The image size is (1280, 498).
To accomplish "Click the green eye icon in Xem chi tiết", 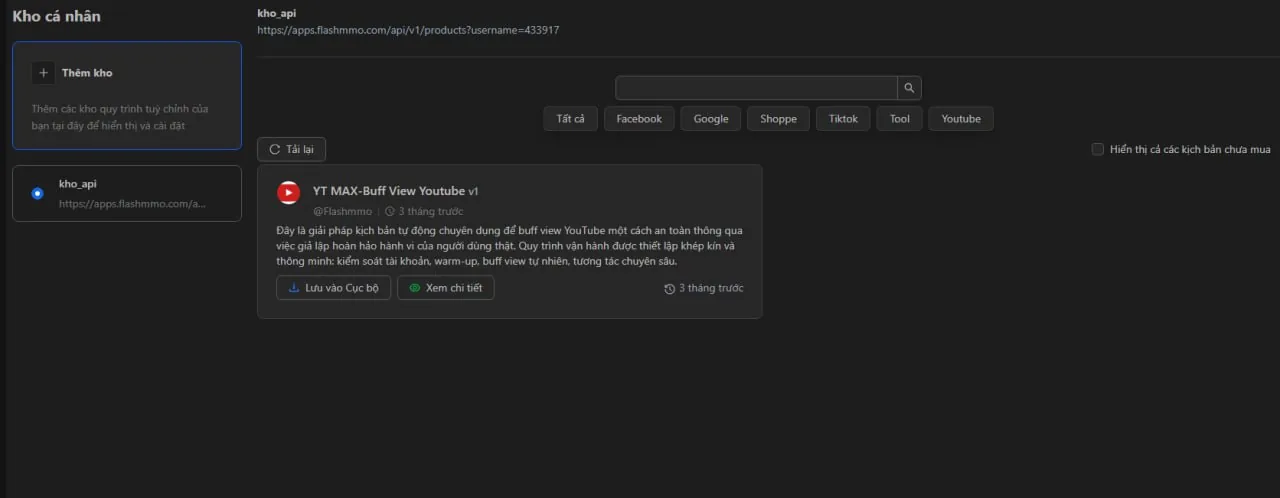I will point(415,288).
